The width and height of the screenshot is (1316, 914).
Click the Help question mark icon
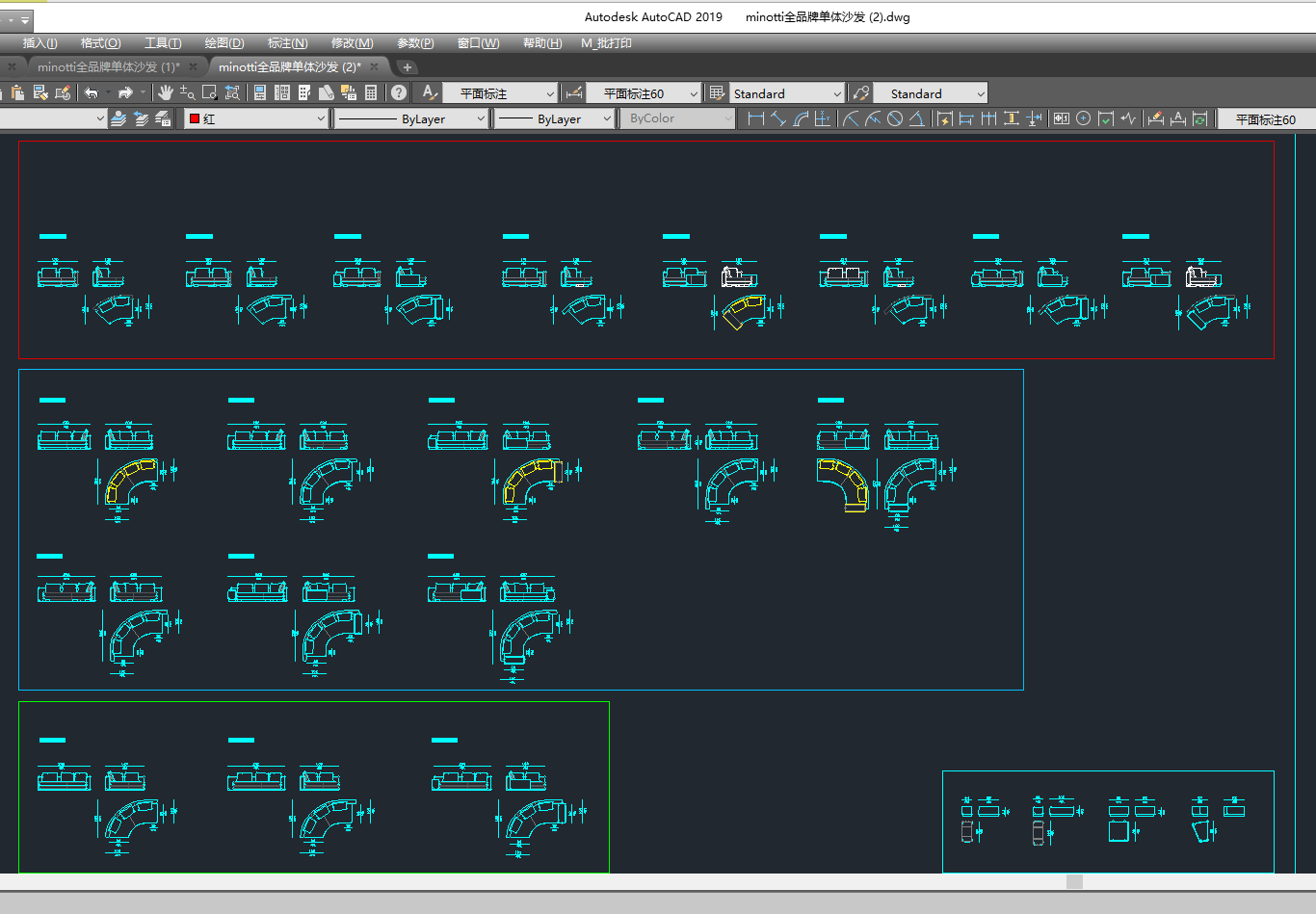[x=399, y=92]
